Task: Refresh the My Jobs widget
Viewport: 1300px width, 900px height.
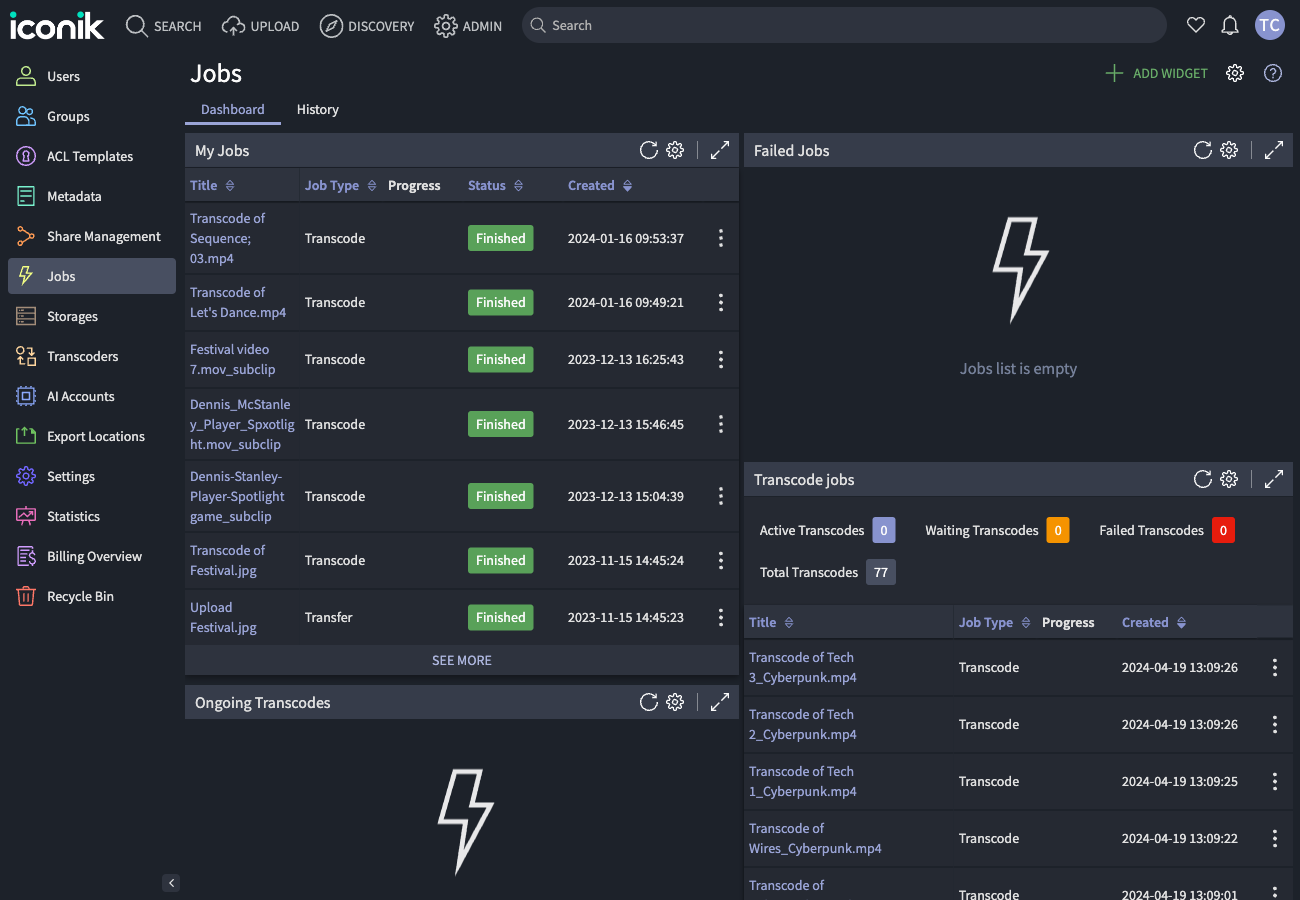Action: (x=648, y=150)
